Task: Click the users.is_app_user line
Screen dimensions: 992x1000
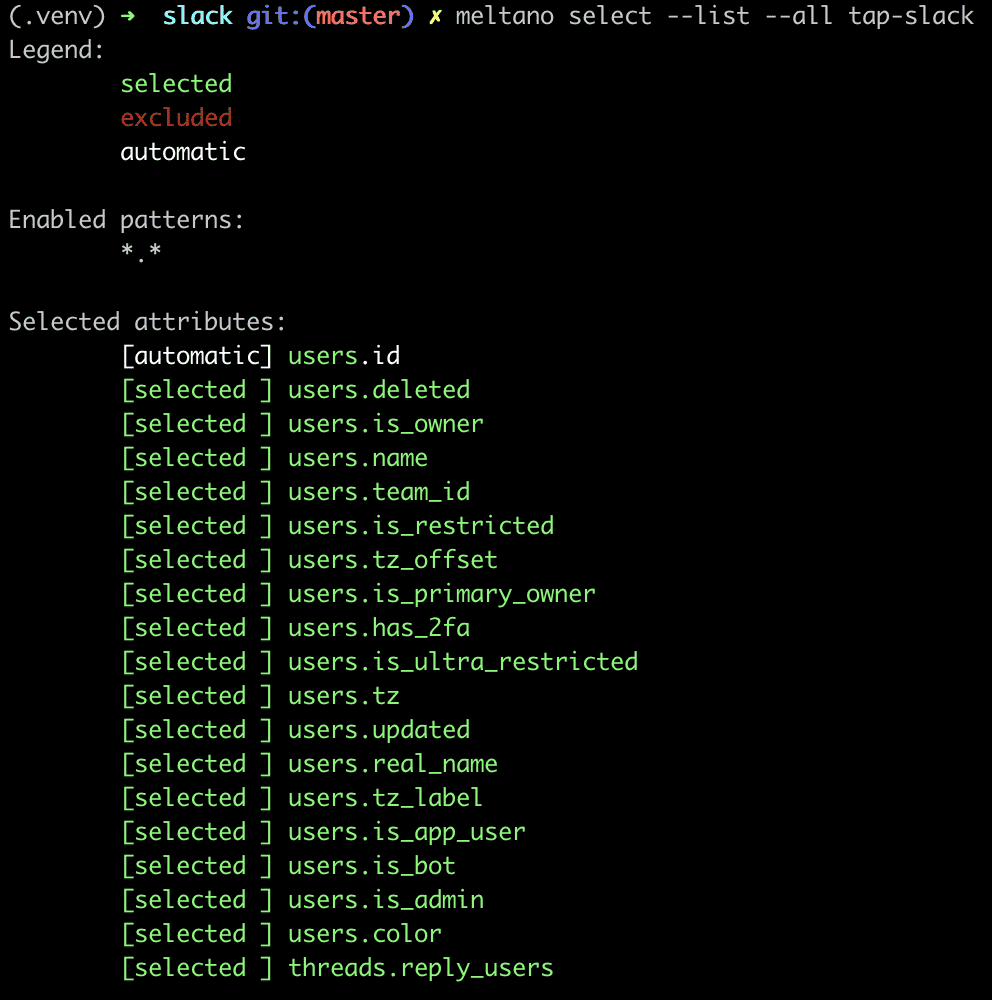Action: click(406, 832)
